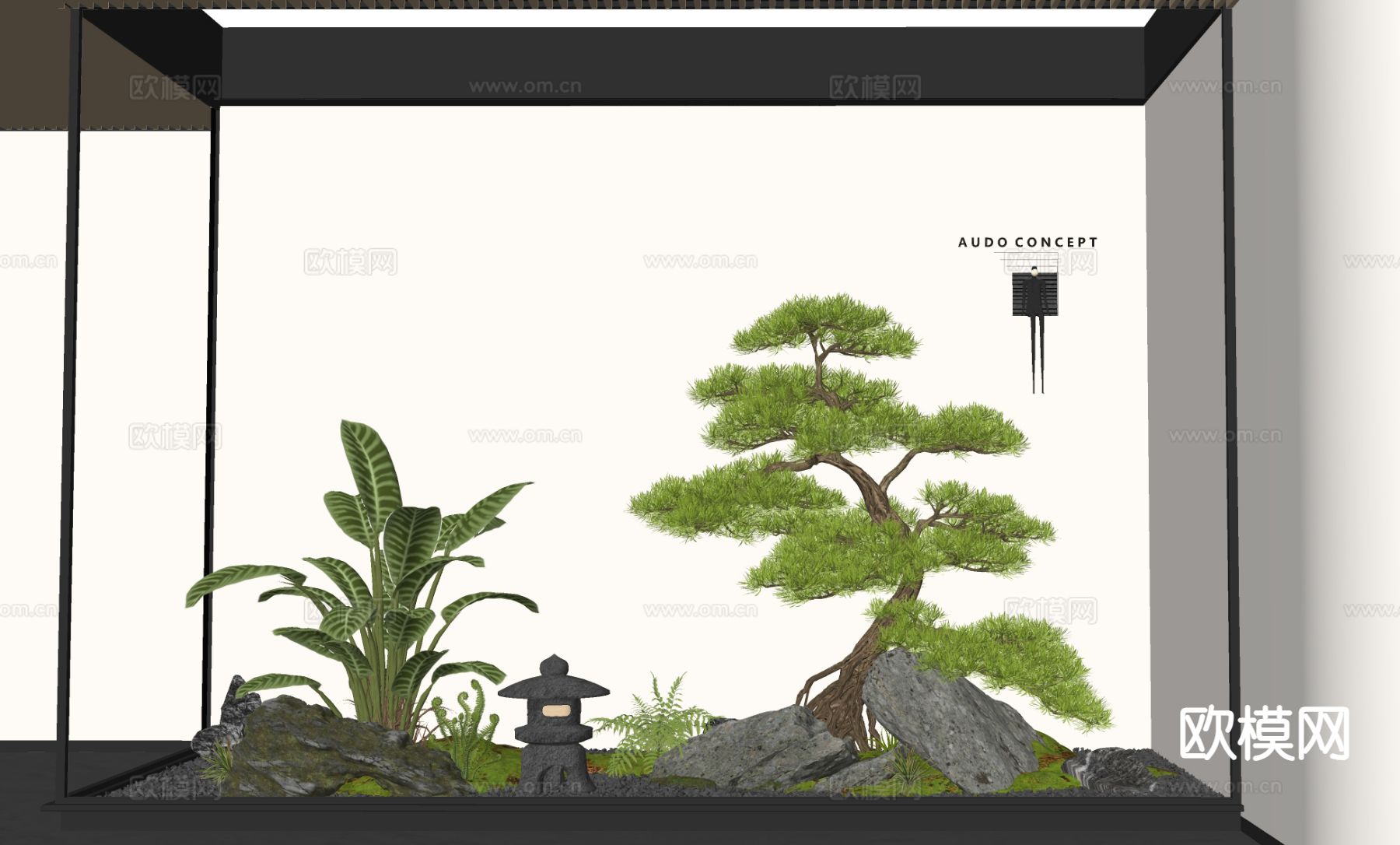The height and width of the screenshot is (845, 1400).
Task: Click the "AUDO CONCEPT" wall lettering
Action: click(x=1027, y=243)
